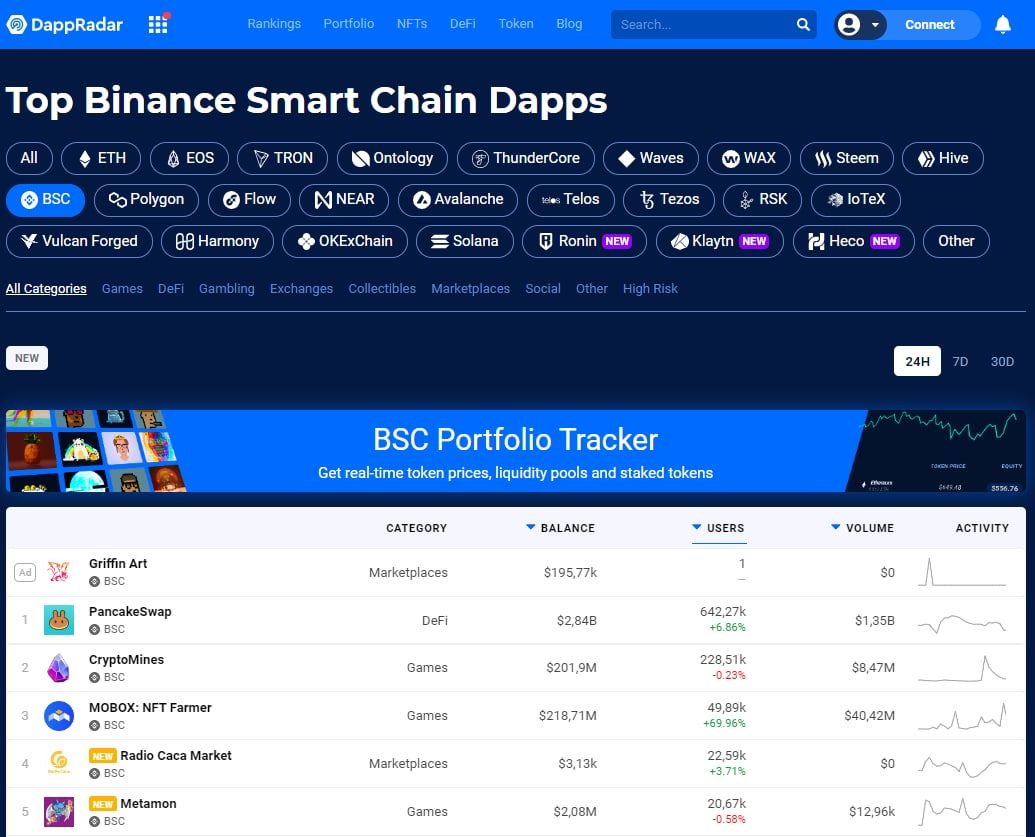Filter by TRON chain

(283, 158)
